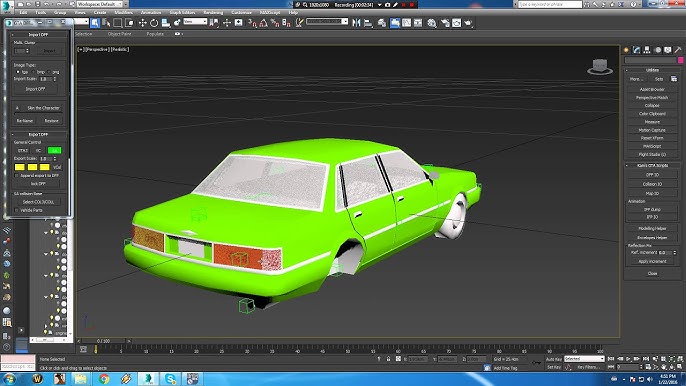Toggle the GTA3 game button
The width and height of the screenshot is (686, 386).
click(x=23, y=150)
